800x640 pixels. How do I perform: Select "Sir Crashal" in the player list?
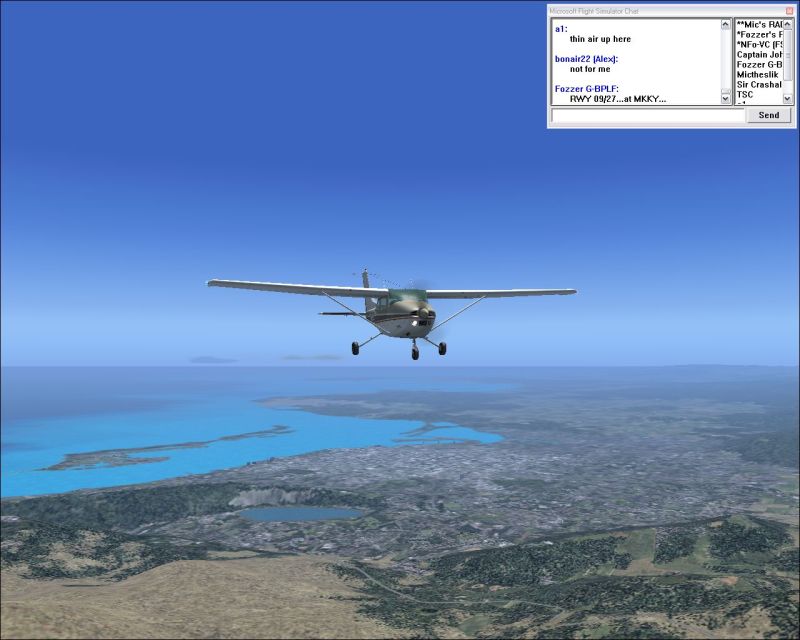(759, 84)
